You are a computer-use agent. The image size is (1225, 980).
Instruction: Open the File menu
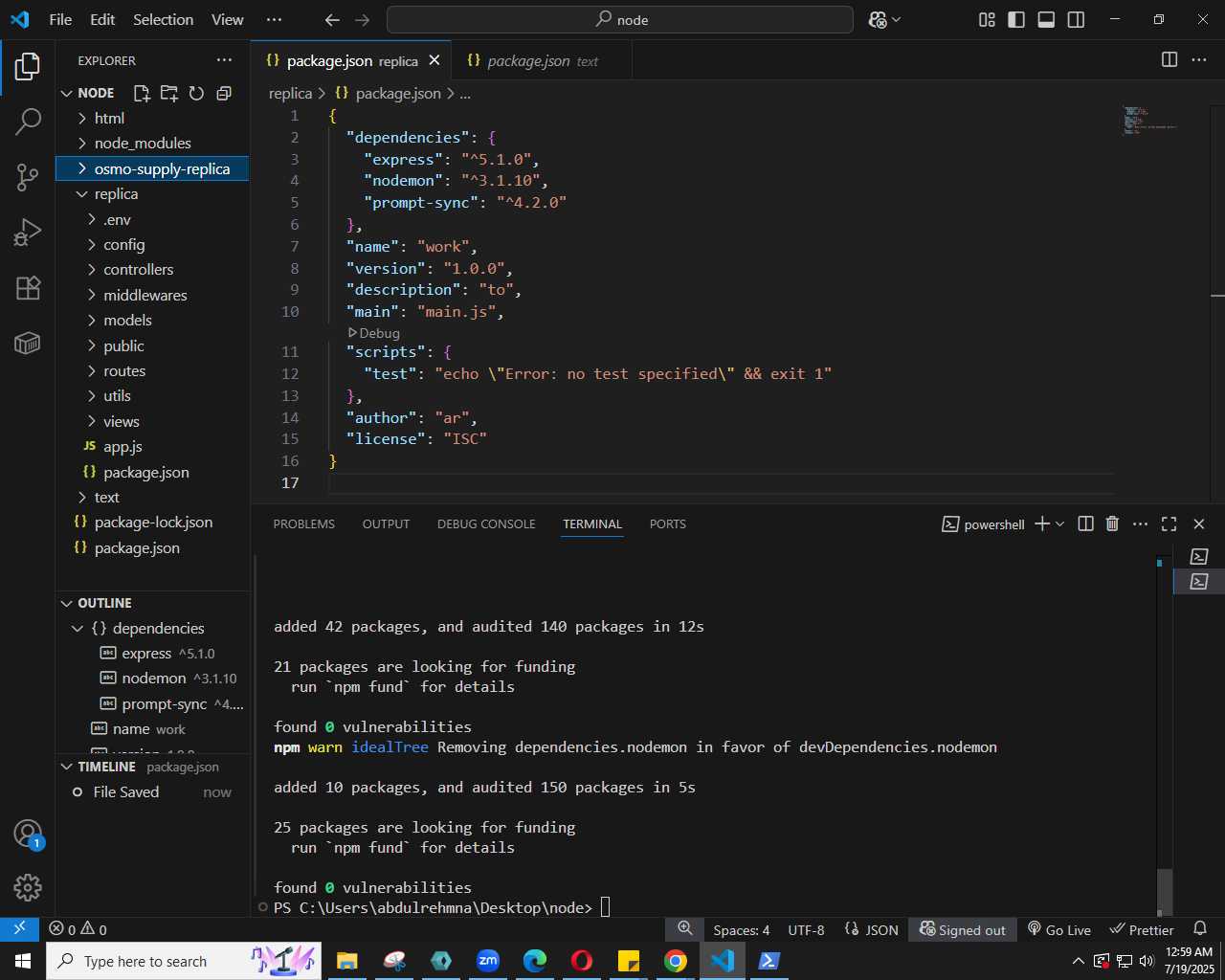(x=60, y=19)
